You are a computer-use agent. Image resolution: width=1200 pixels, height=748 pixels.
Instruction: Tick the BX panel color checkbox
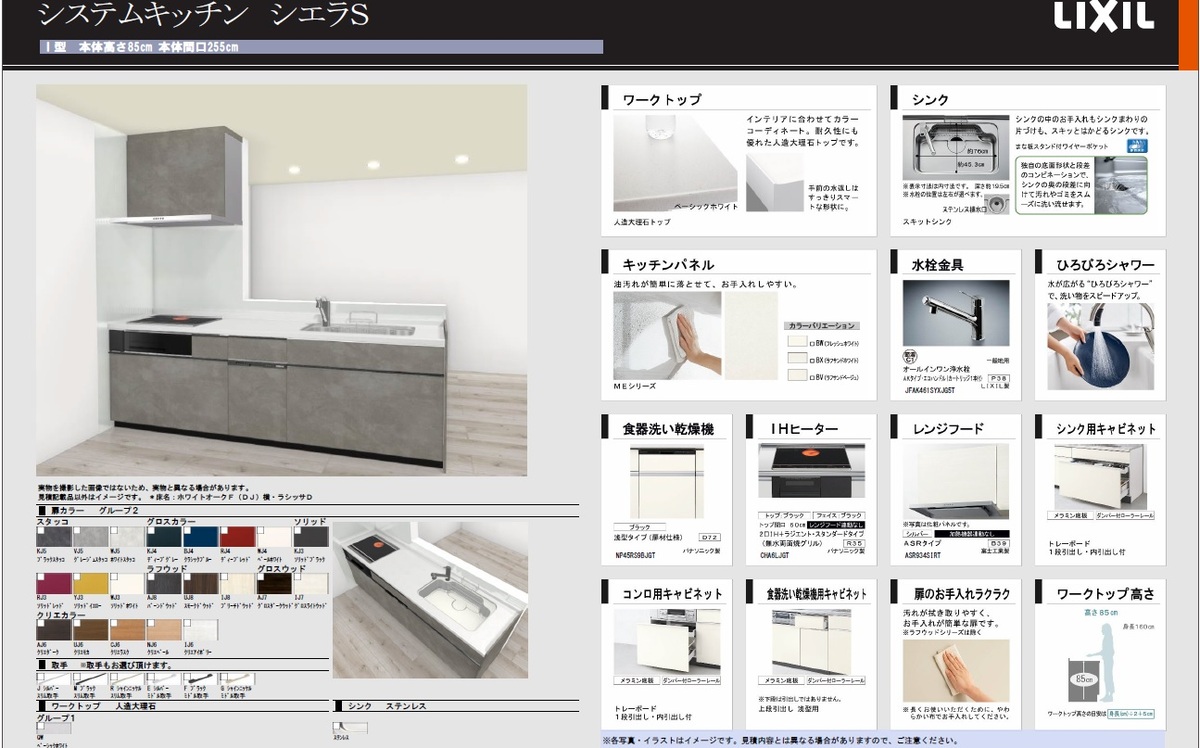812,359
